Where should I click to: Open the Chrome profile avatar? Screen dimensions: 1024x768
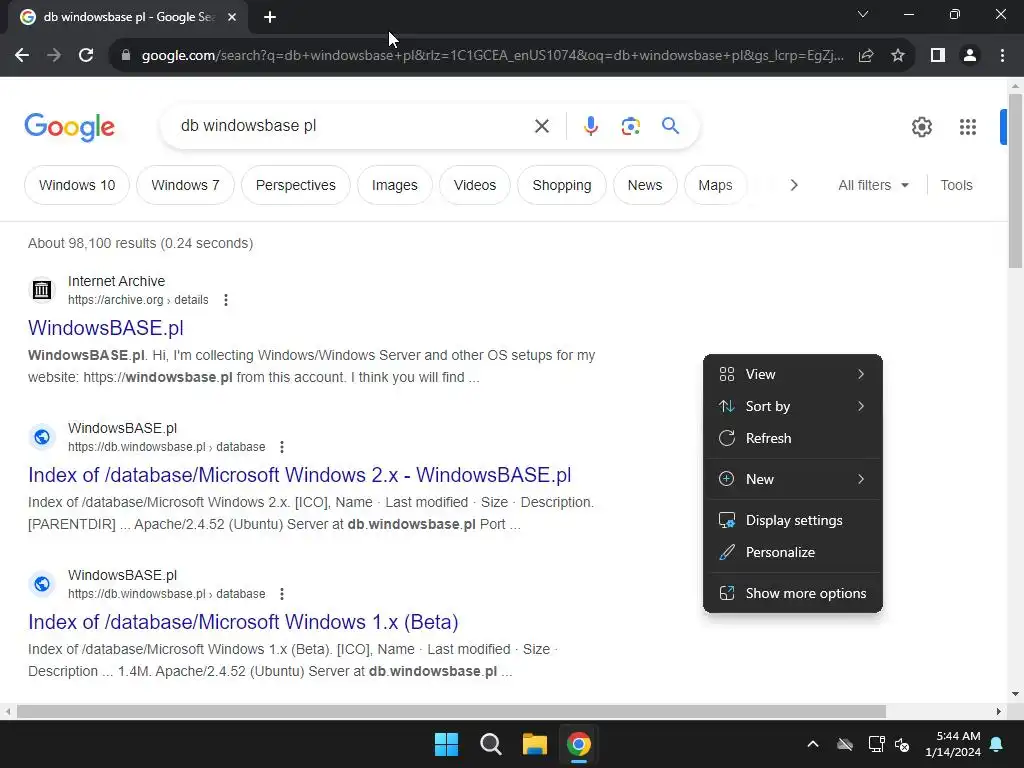click(970, 56)
